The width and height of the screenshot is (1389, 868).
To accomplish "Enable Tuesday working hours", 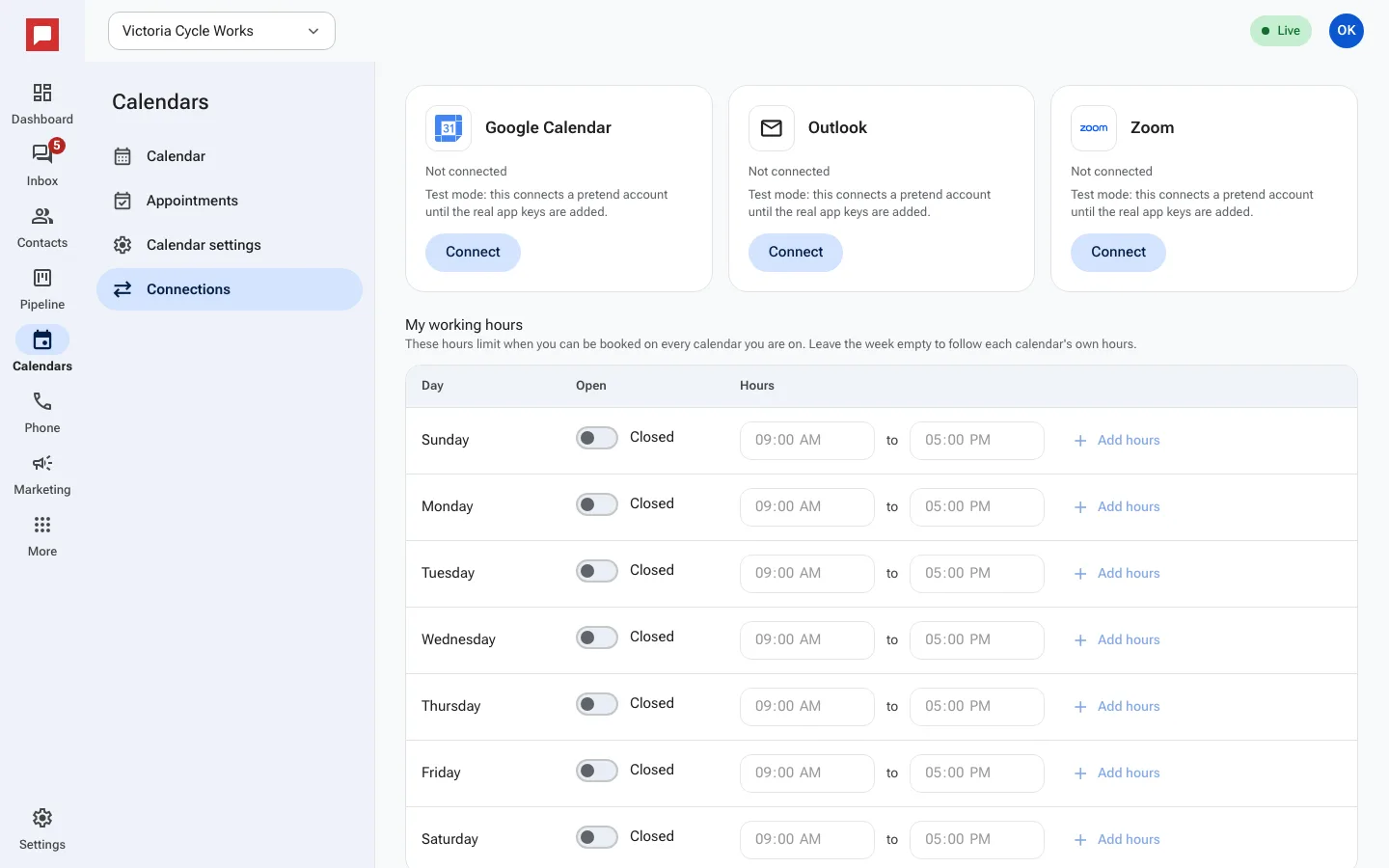I will pyautogui.click(x=597, y=571).
